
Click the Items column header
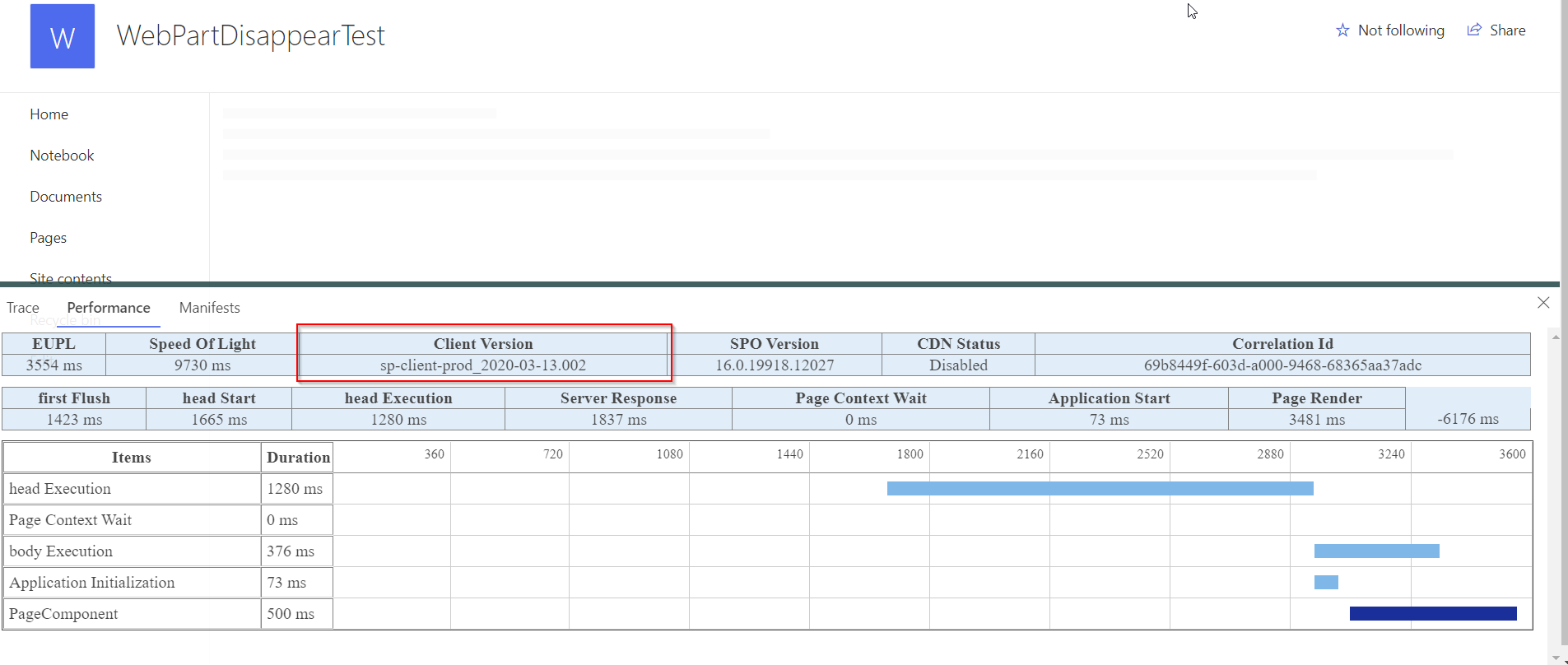click(x=132, y=458)
